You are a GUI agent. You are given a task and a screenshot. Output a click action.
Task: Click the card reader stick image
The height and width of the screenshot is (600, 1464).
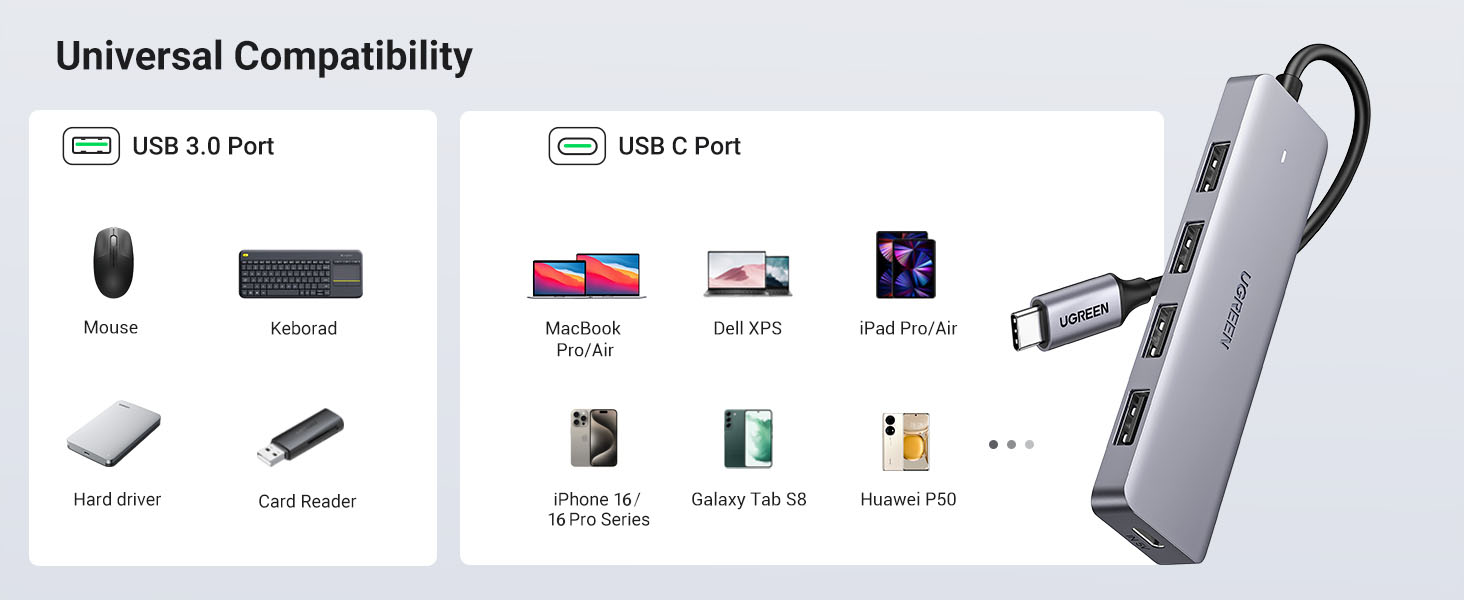pos(300,438)
